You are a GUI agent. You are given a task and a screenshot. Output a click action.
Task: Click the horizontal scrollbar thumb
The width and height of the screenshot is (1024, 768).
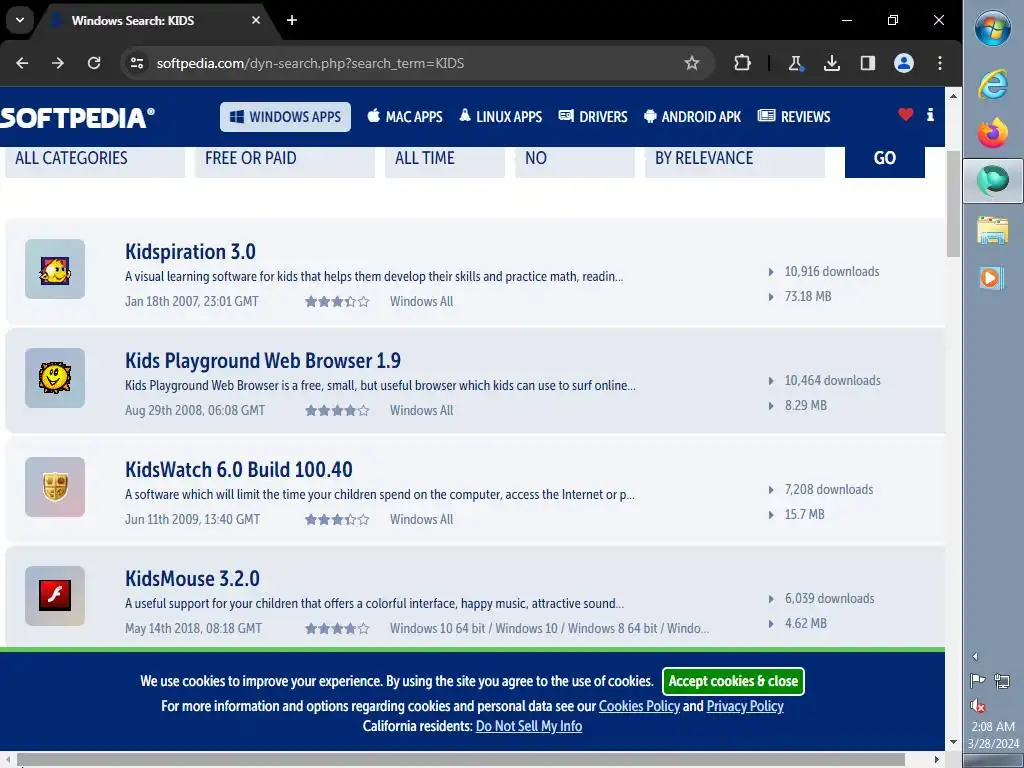coord(461,760)
